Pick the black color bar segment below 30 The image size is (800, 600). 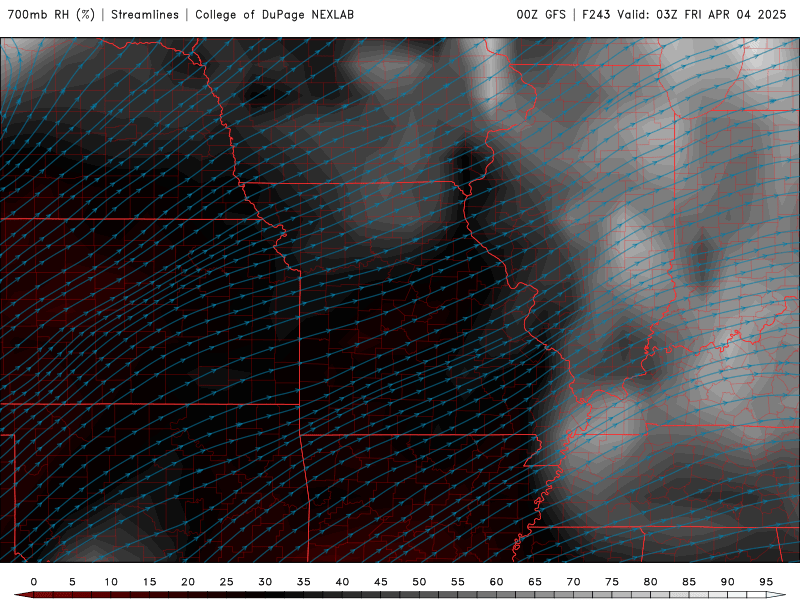pos(273,595)
